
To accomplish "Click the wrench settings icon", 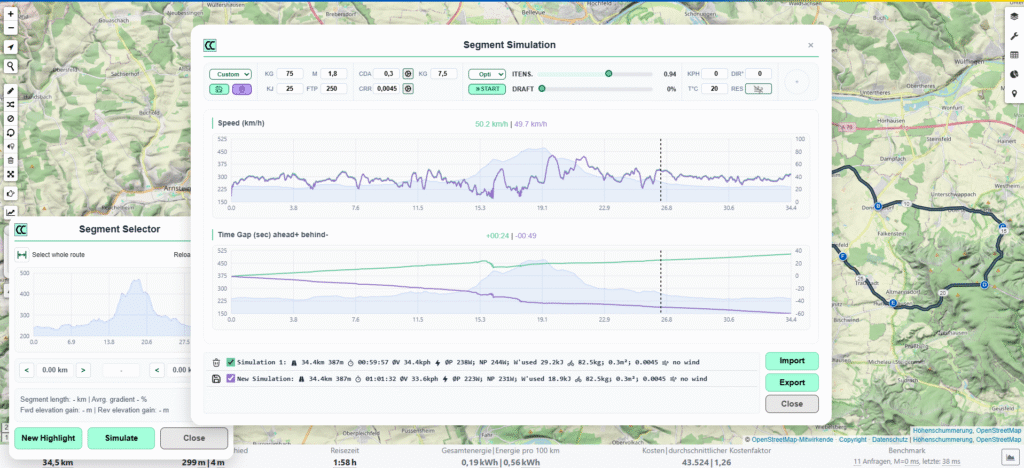I will pyautogui.click(x=1014, y=35).
